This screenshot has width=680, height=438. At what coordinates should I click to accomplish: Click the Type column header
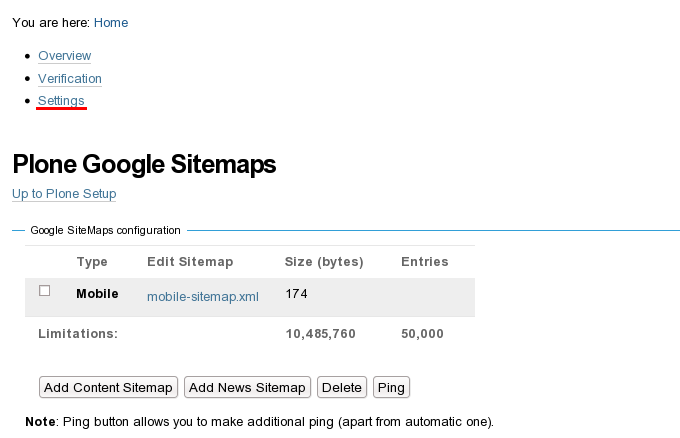click(92, 262)
